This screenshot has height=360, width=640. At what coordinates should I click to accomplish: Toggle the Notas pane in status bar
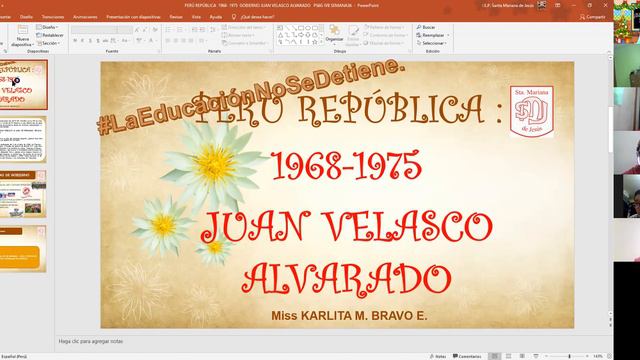[x=438, y=356]
